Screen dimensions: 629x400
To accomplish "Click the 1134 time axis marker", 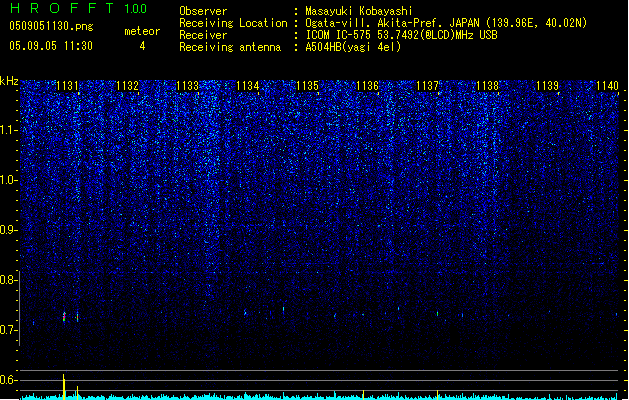I will (x=248, y=85).
